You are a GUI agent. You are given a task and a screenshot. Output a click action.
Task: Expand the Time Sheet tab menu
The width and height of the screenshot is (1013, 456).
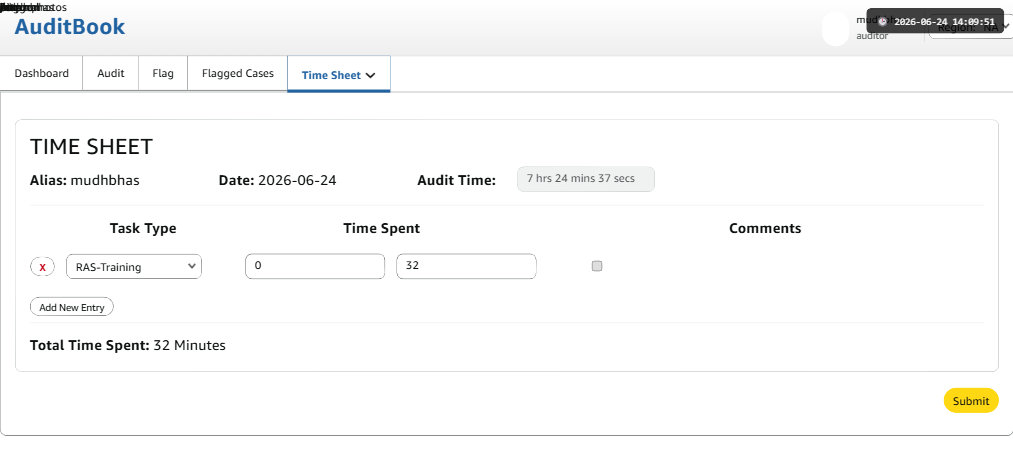[339, 75]
